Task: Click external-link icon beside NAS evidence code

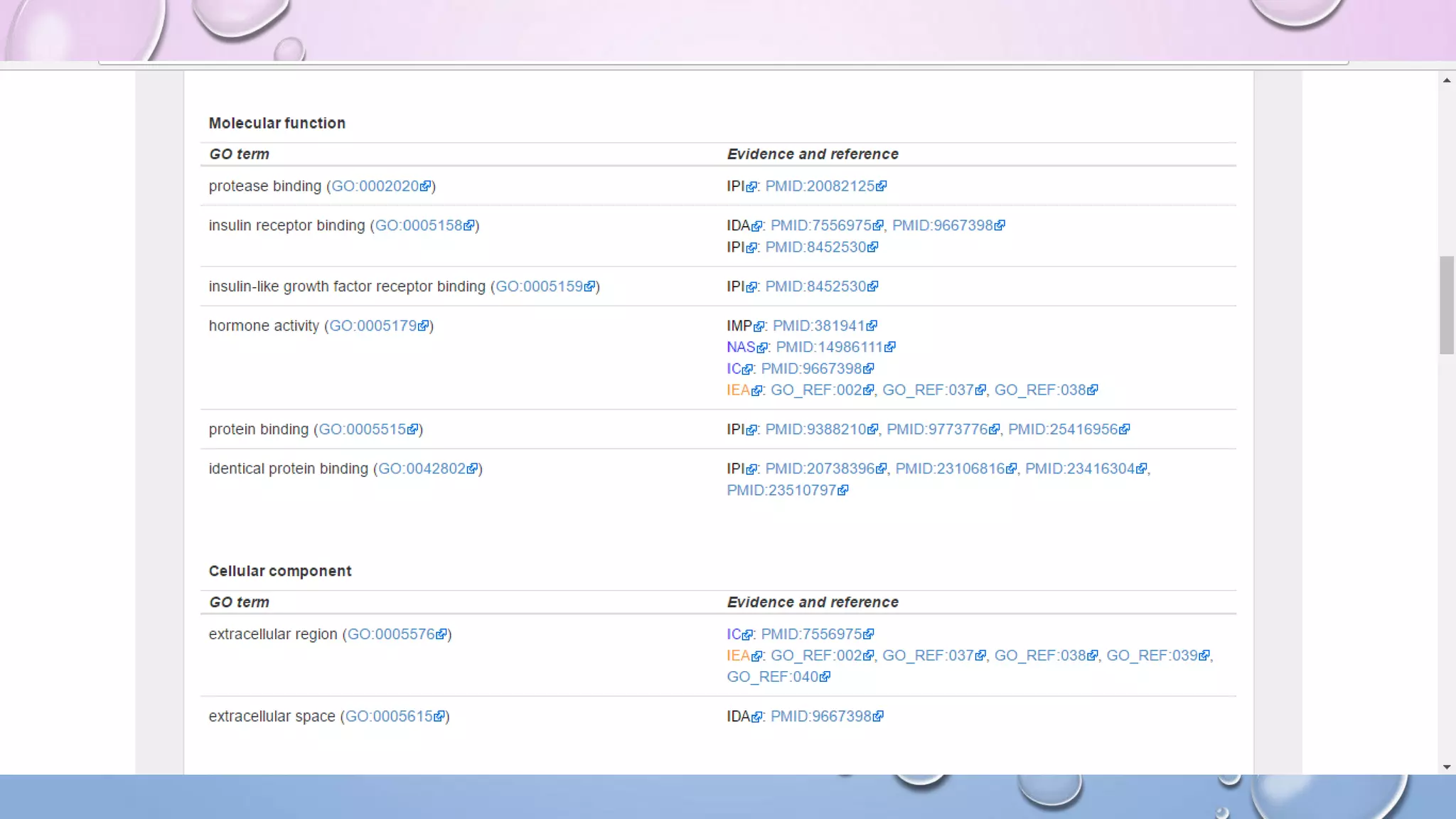Action: coord(762,348)
